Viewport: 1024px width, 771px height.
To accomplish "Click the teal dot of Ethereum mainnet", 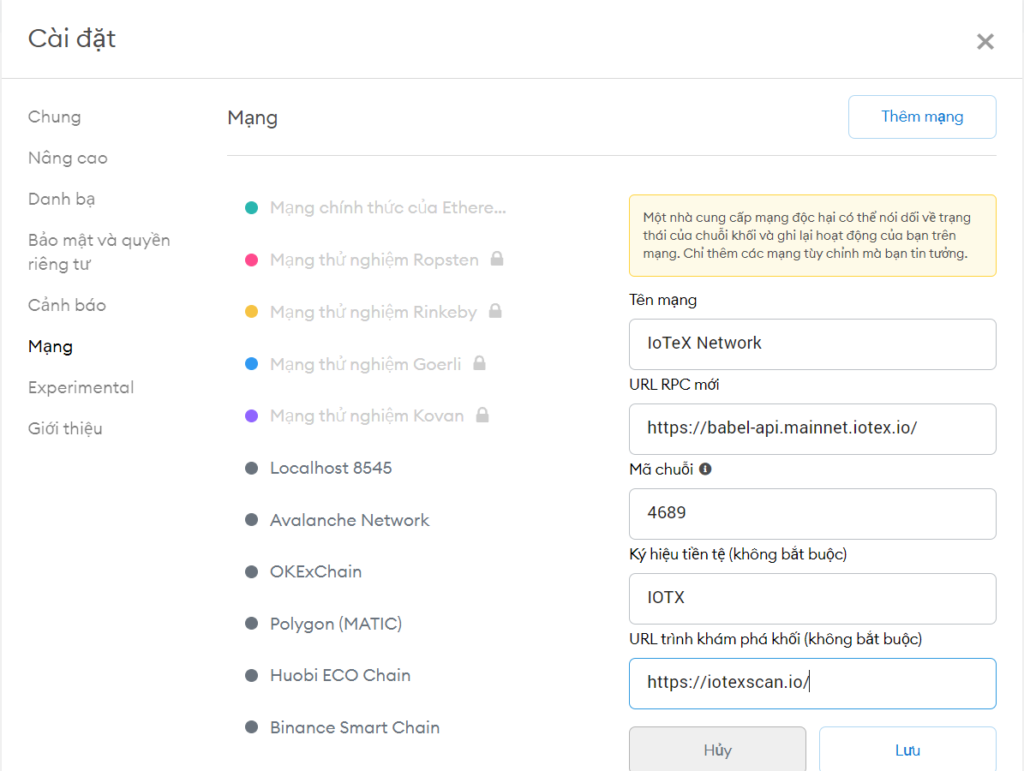I will [x=251, y=208].
